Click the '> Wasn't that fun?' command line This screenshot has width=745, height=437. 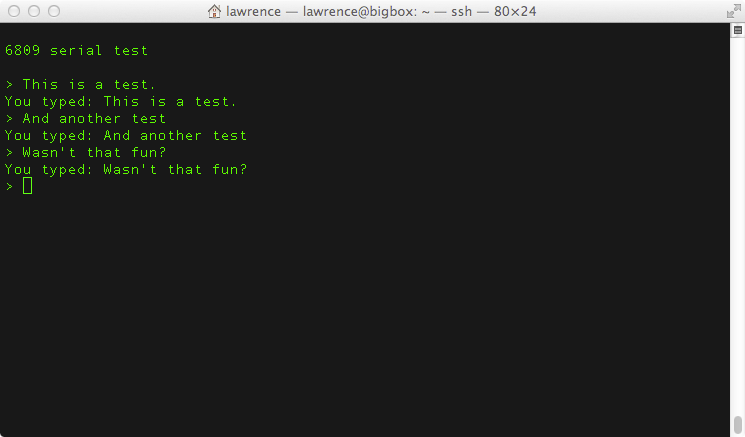coord(86,152)
